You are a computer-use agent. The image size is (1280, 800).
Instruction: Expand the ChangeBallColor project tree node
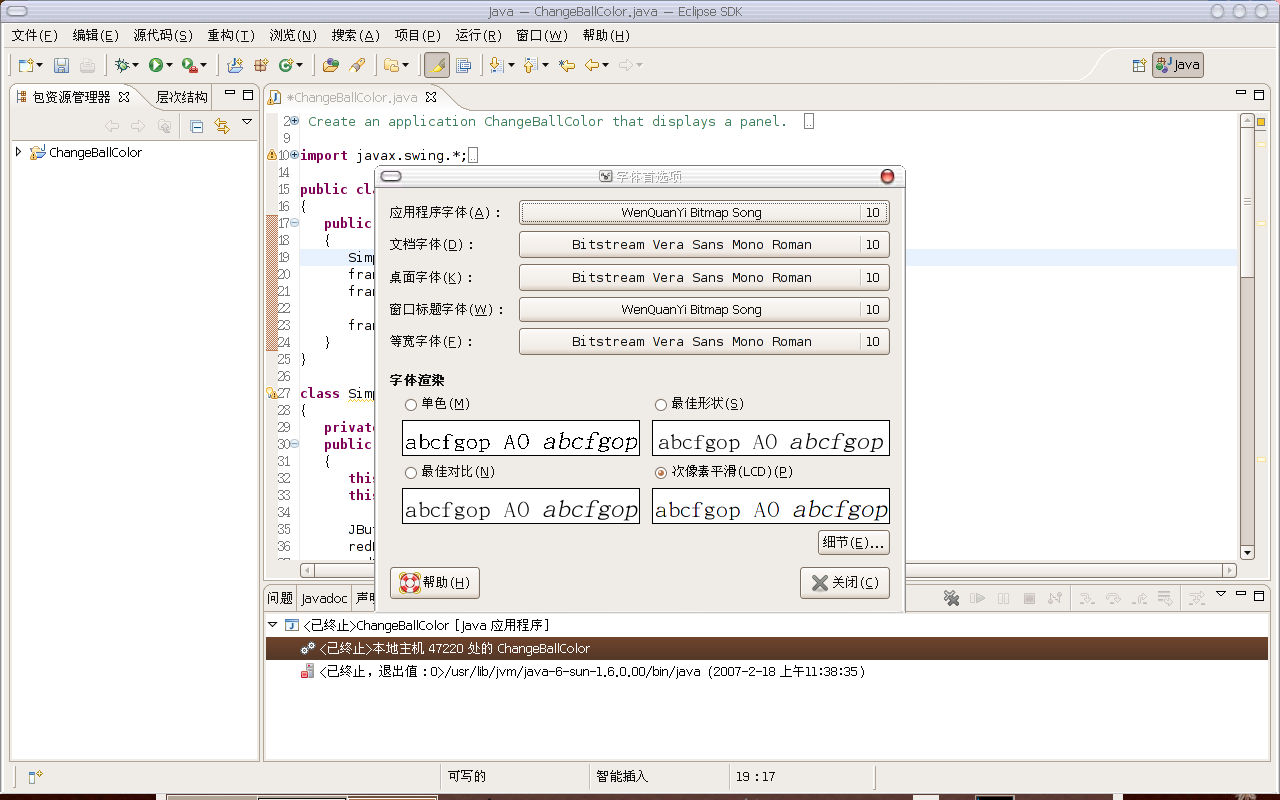pyautogui.click(x=19, y=152)
